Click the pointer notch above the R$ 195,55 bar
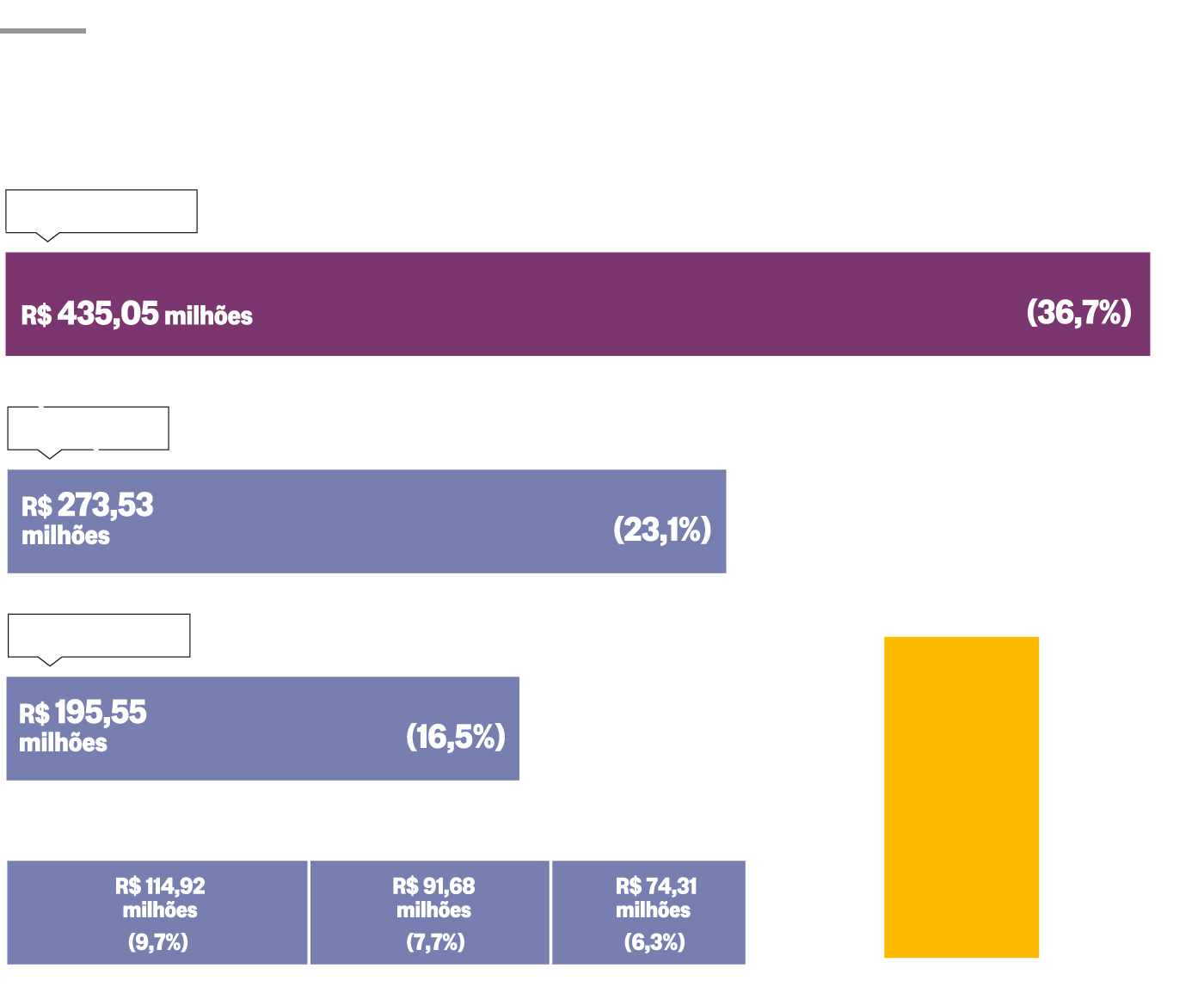Screen dimensions: 1204x999 point(51,661)
